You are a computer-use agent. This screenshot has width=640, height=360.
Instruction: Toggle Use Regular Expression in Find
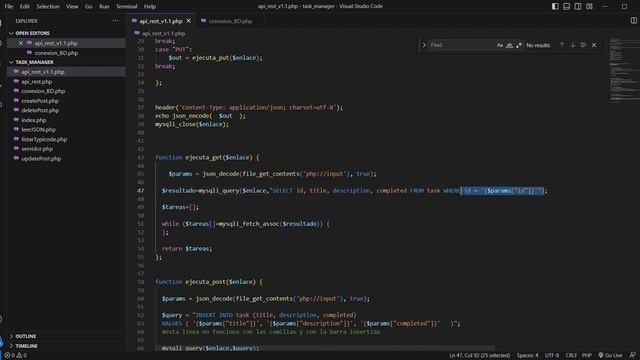(518, 45)
